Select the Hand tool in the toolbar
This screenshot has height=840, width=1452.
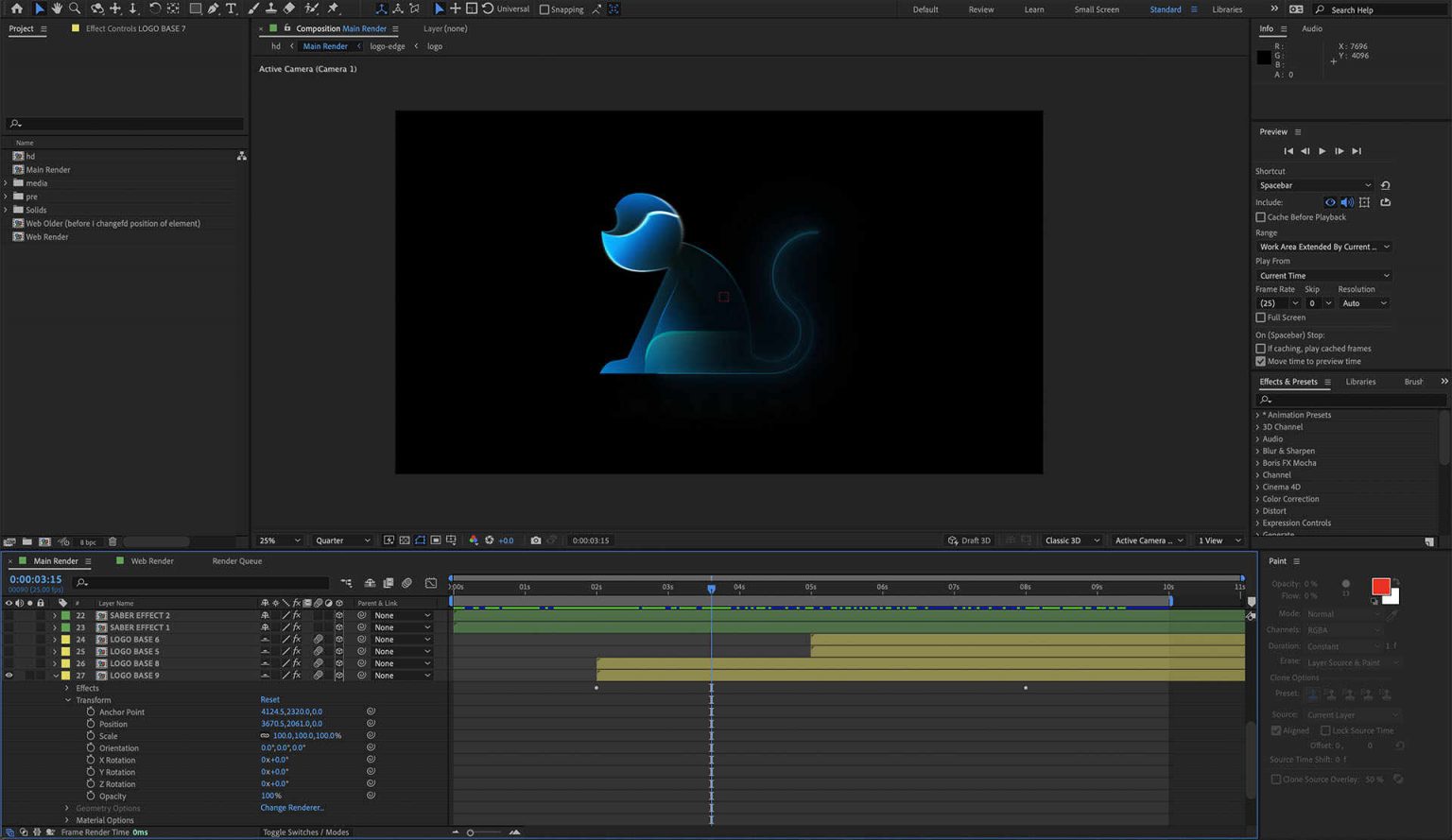tap(56, 9)
